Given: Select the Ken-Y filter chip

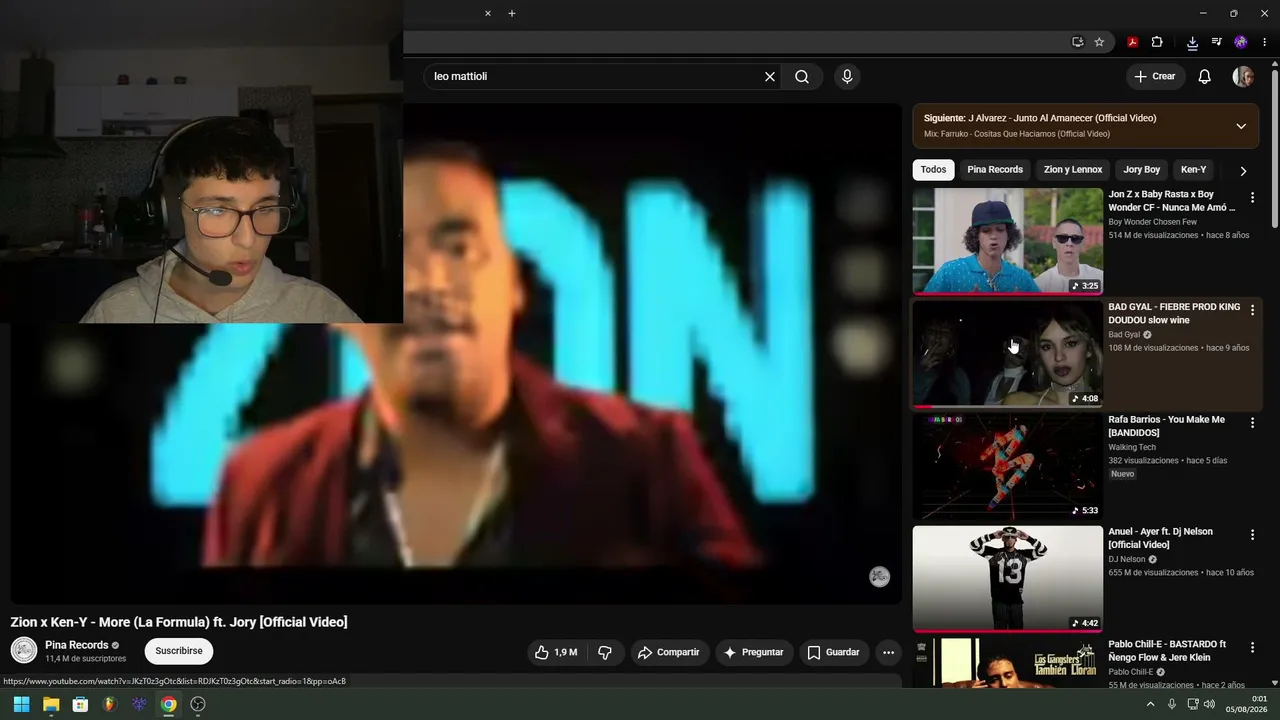Looking at the screenshot, I should [x=1193, y=170].
